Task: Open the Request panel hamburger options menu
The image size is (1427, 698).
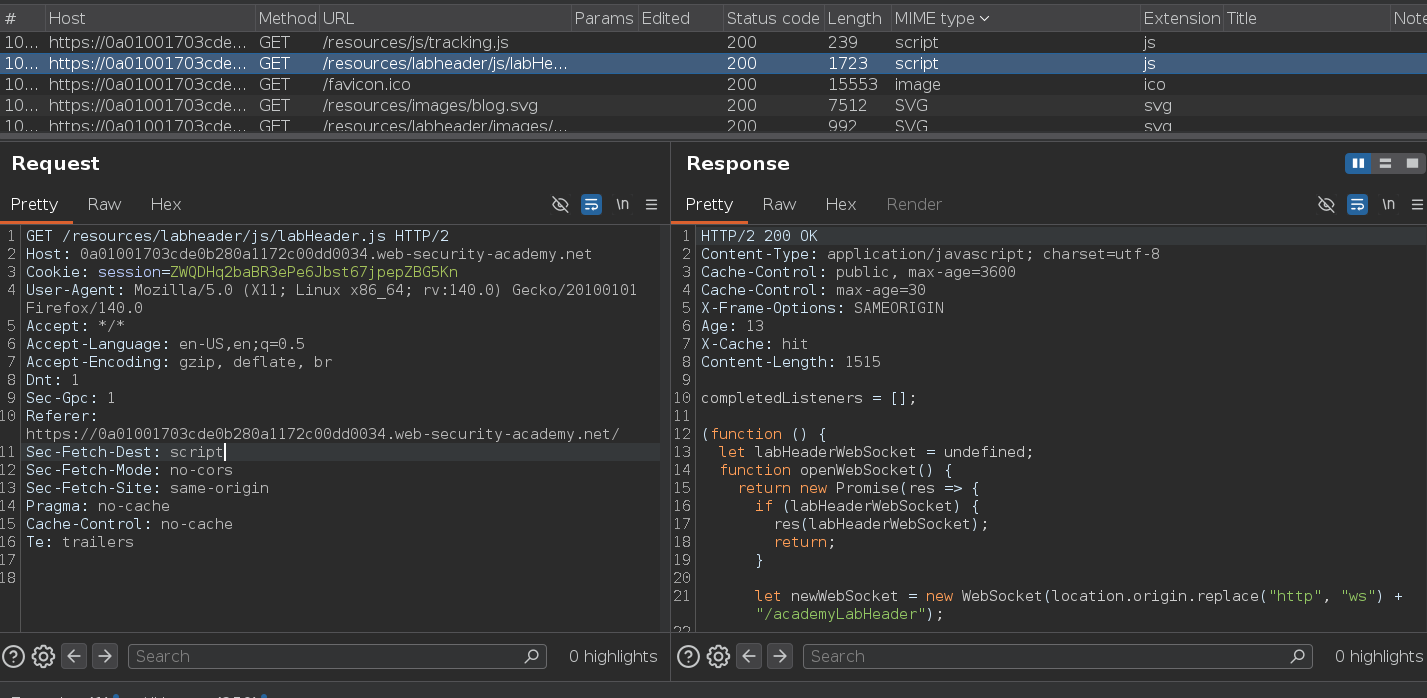Action: (x=651, y=204)
